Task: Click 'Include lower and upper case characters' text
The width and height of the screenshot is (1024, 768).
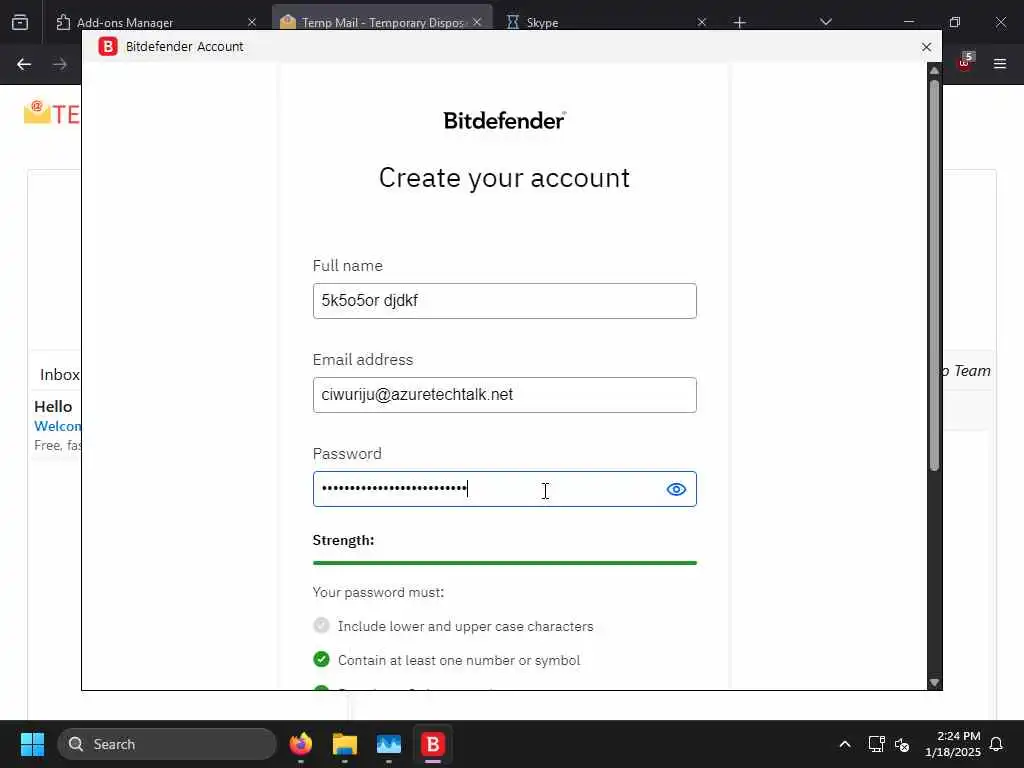Action: pyautogui.click(x=466, y=626)
